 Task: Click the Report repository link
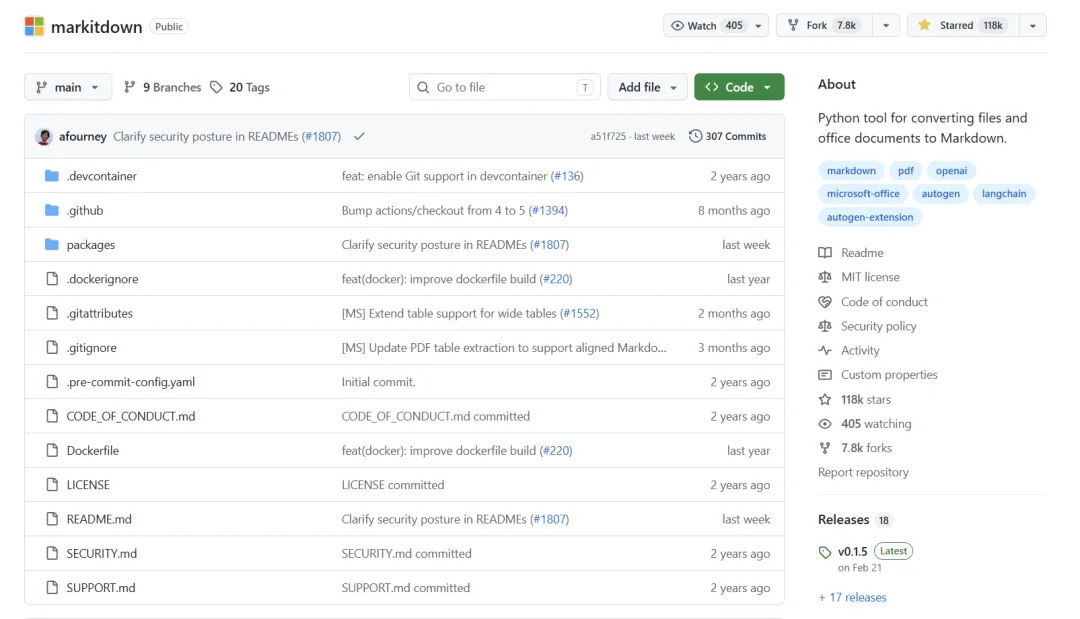pos(863,472)
